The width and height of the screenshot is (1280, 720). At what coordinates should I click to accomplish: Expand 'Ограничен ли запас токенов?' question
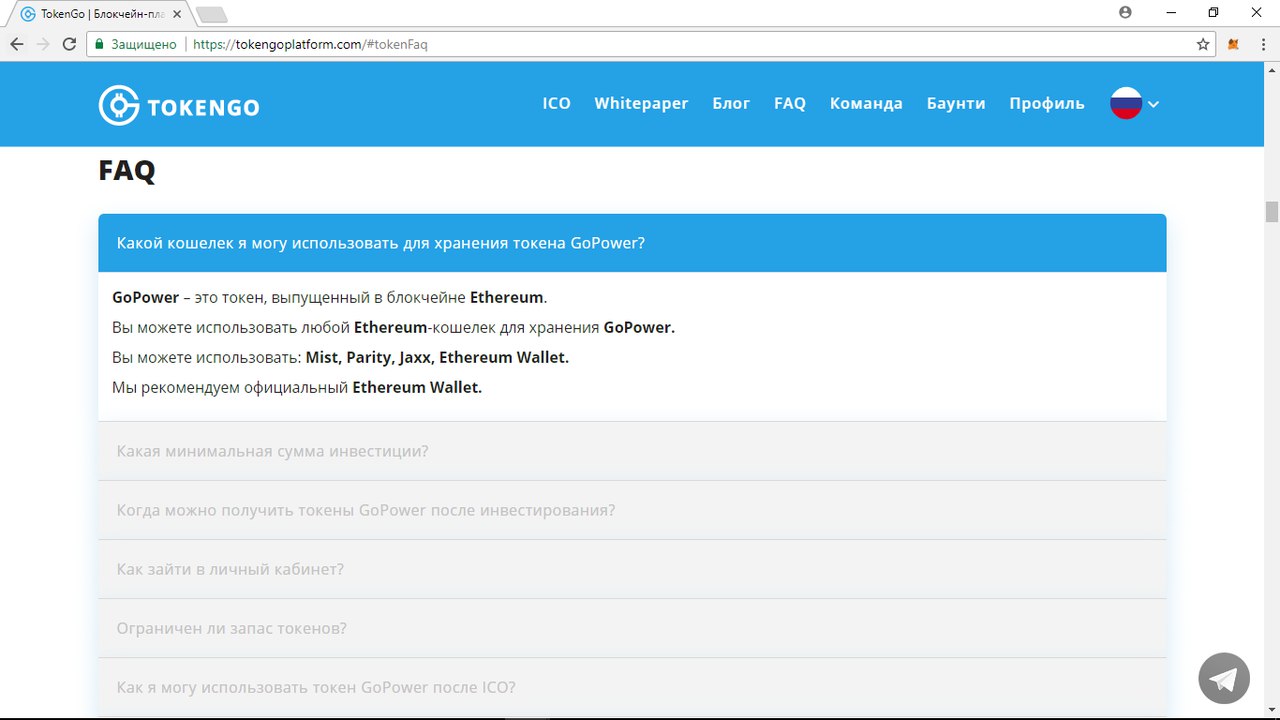[x=632, y=628]
